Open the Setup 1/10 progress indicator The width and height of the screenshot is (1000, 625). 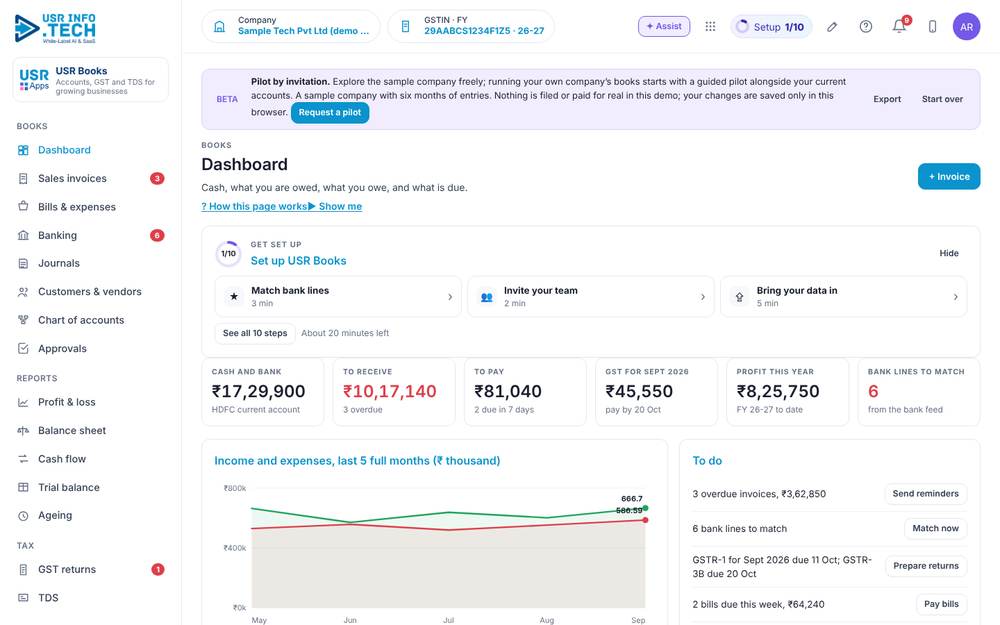[x=771, y=27]
